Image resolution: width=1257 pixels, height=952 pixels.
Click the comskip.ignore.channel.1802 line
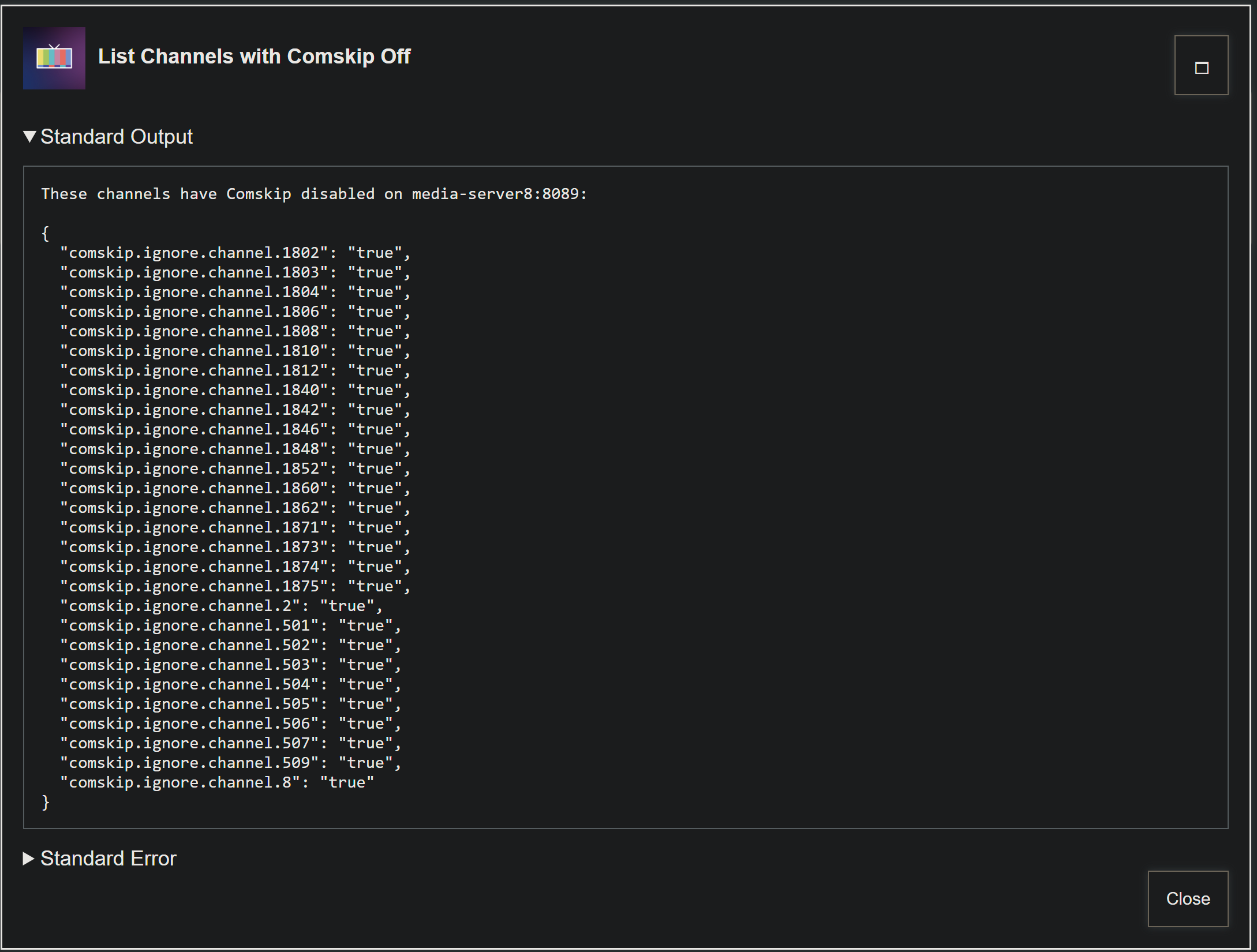(x=235, y=253)
